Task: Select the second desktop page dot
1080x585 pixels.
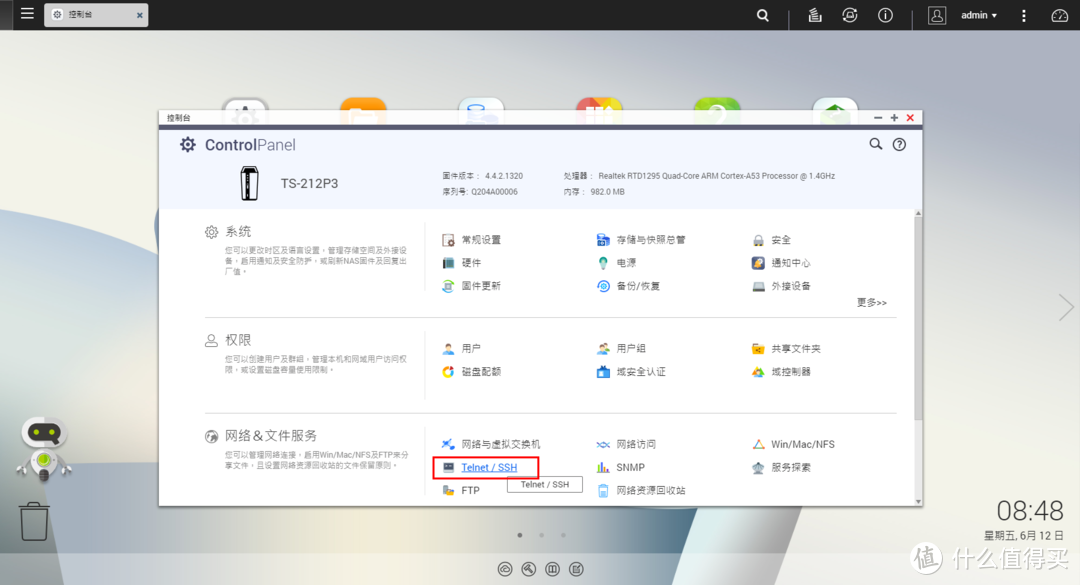Action: 541,535
